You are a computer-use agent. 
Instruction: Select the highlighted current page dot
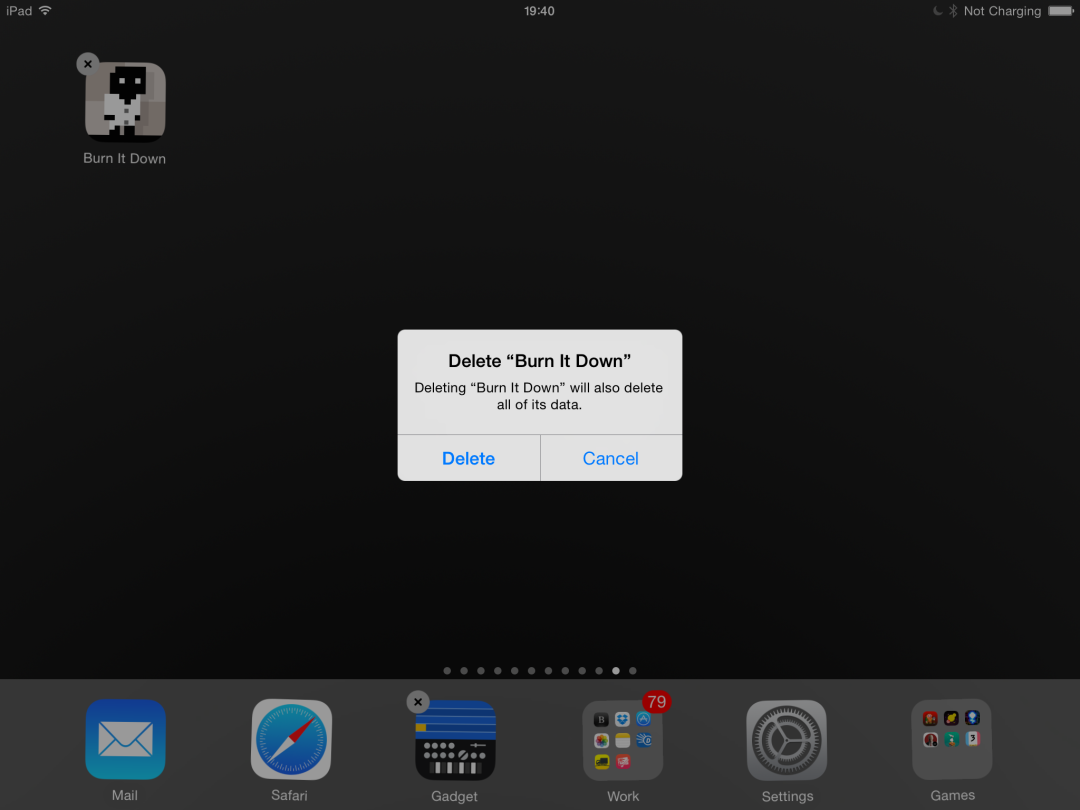point(616,670)
